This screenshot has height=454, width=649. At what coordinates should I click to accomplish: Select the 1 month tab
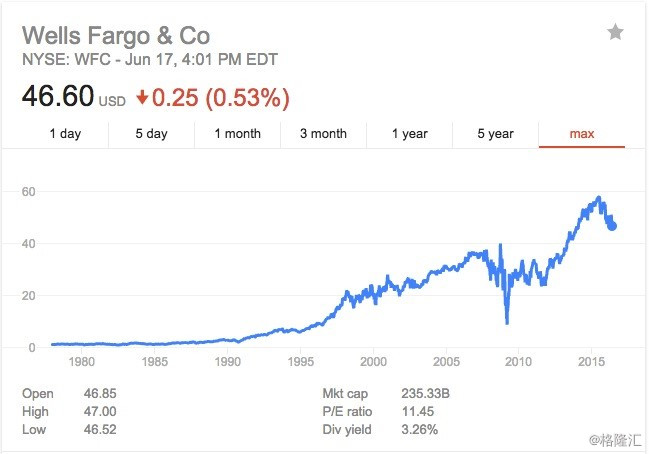pos(237,134)
